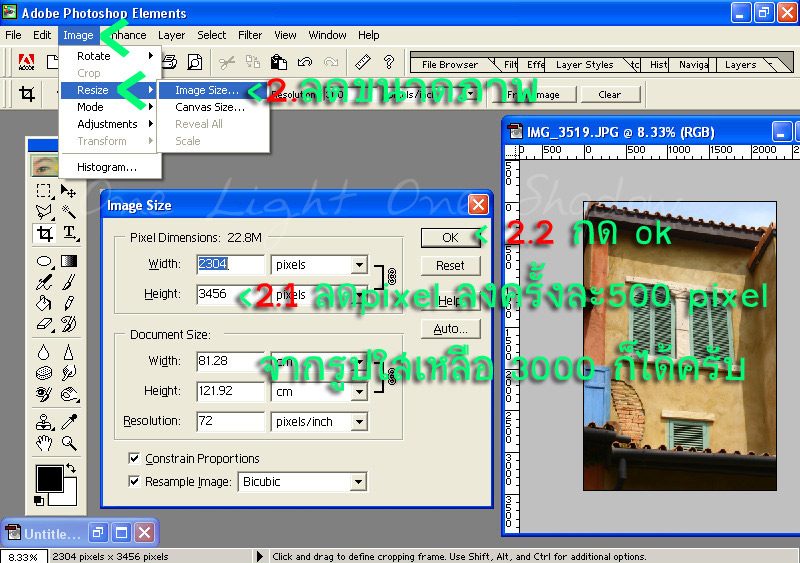Open the File menu
This screenshot has width=800, height=563.
click(x=13, y=35)
